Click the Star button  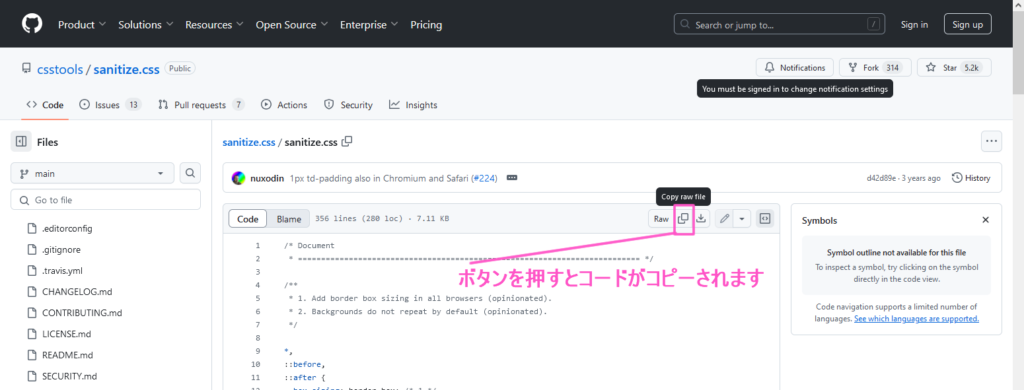click(954, 67)
